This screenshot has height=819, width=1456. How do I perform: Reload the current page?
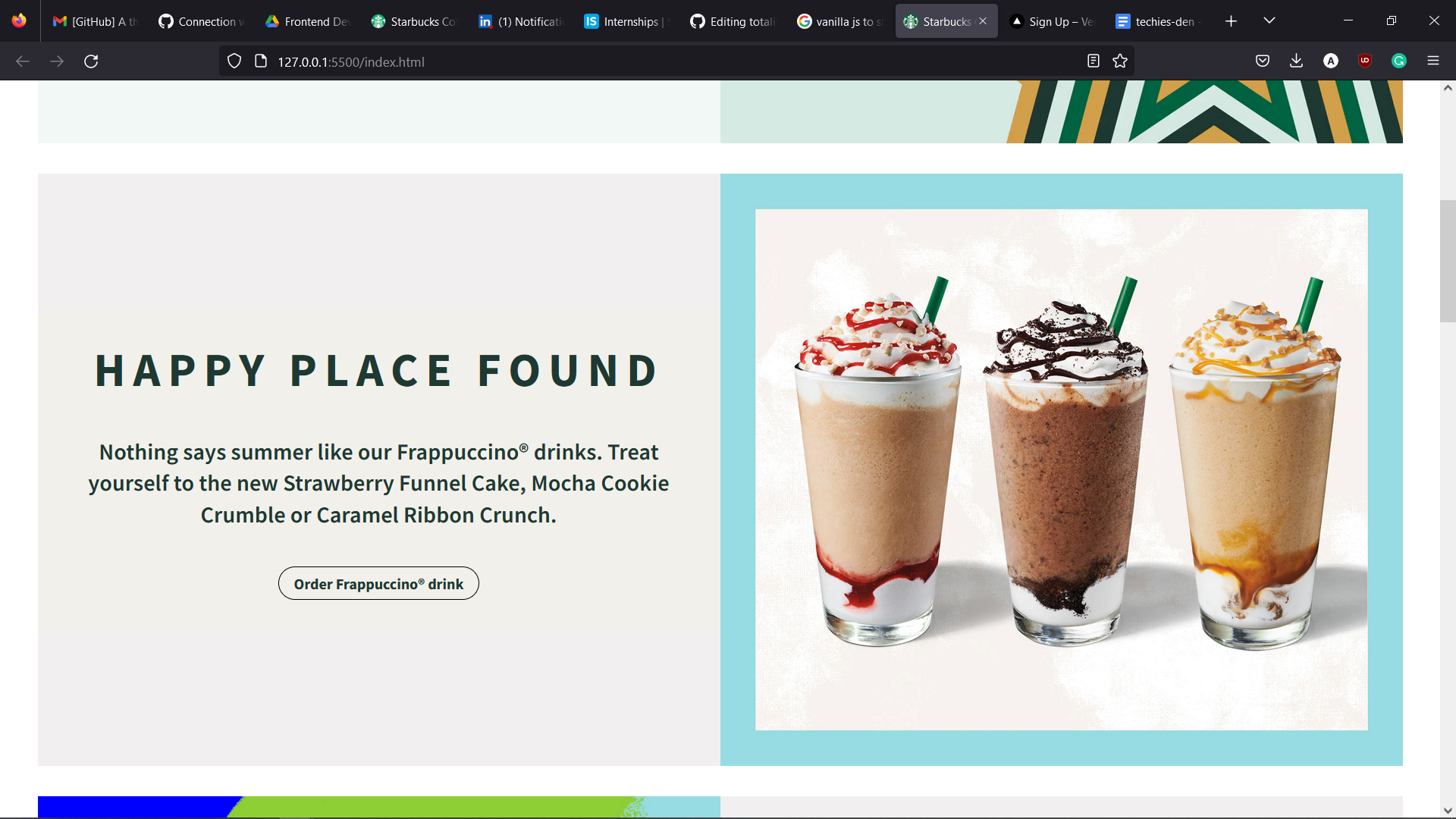[x=91, y=61]
